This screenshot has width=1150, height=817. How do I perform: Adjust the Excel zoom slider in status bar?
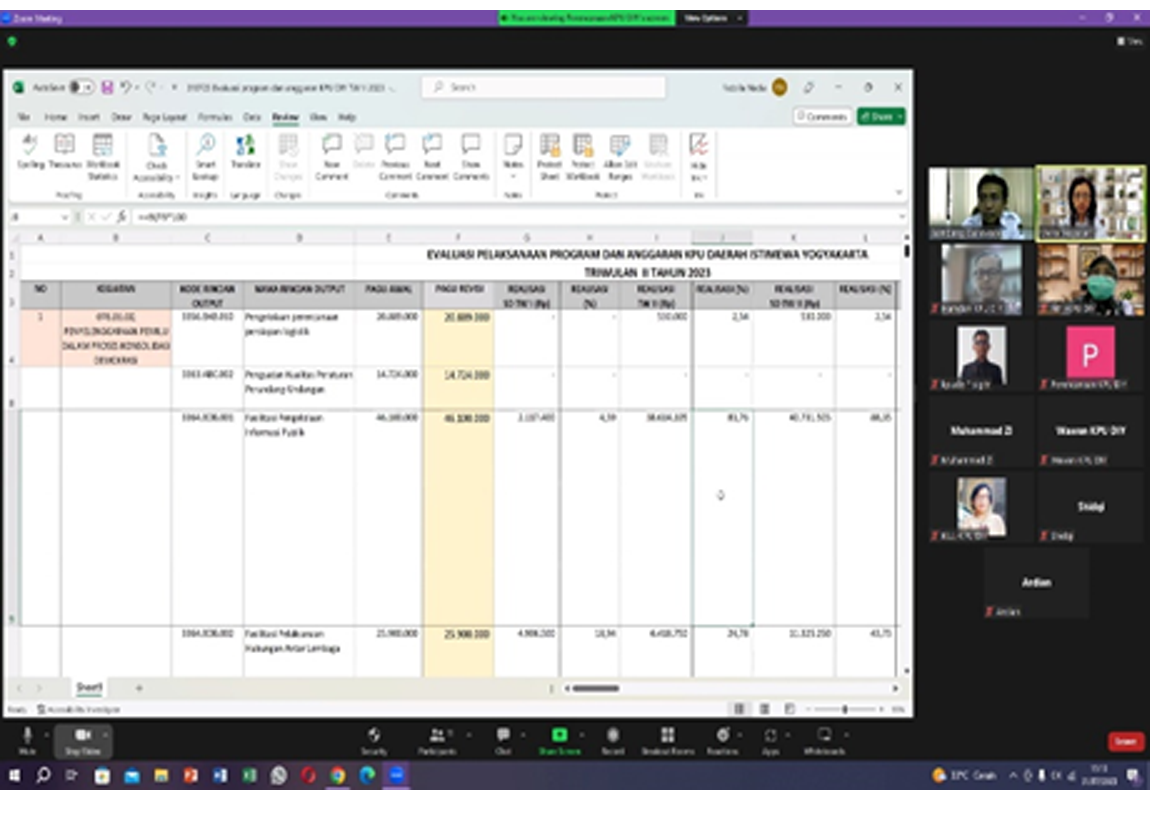(x=845, y=709)
